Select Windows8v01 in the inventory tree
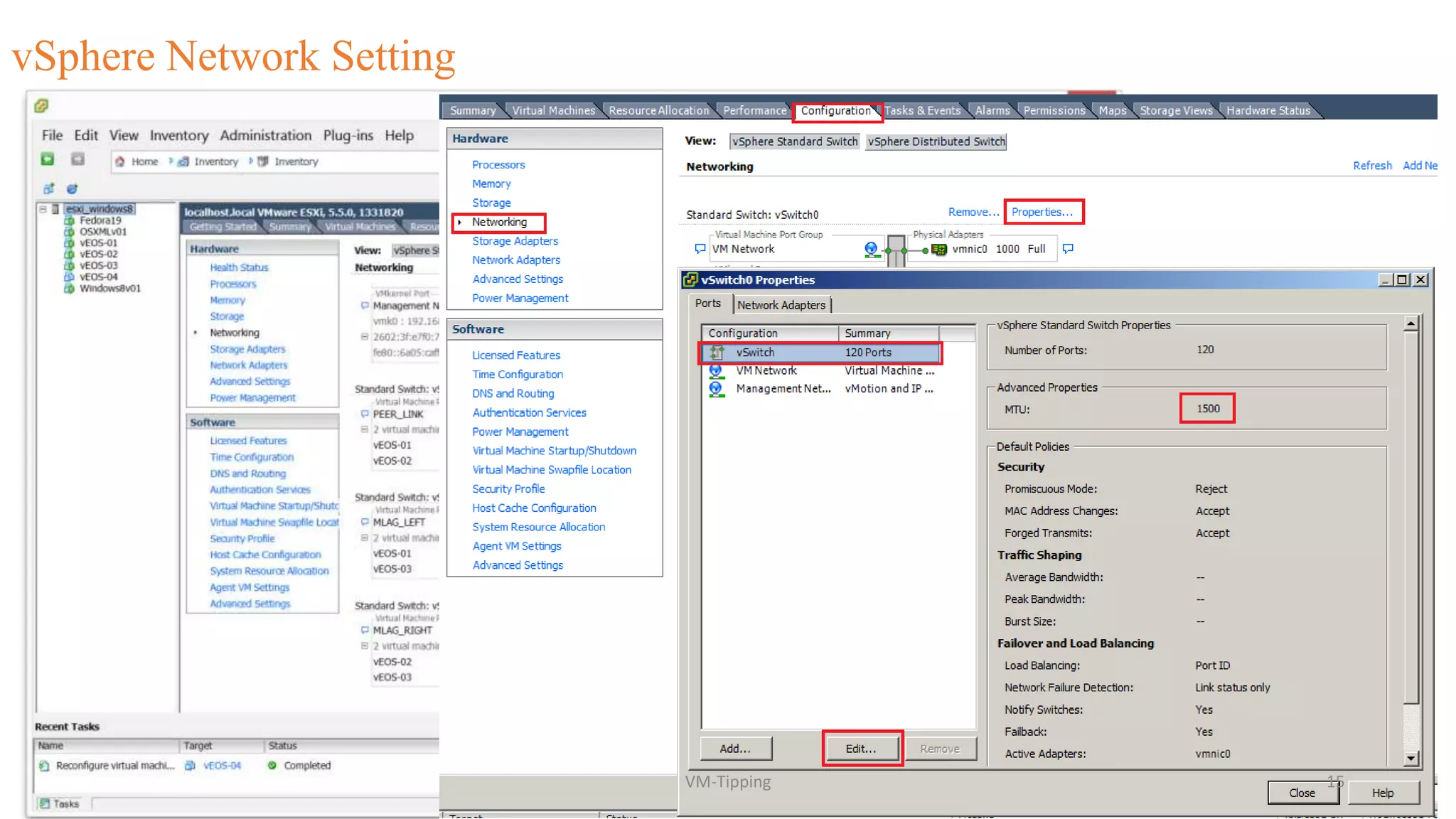 (x=110, y=288)
